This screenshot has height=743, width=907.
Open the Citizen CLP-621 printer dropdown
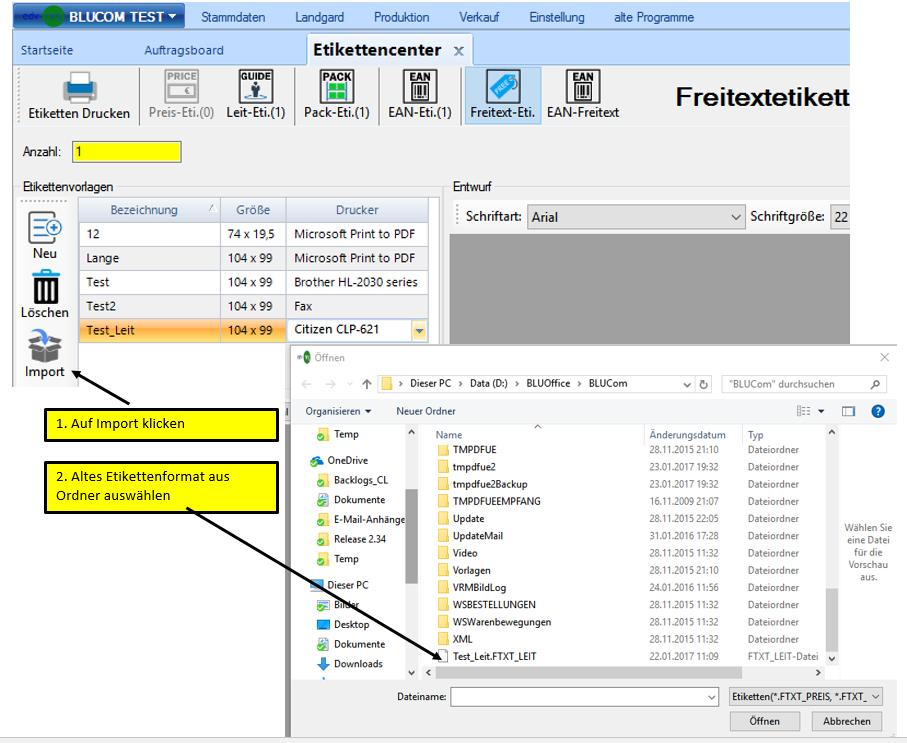click(419, 331)
